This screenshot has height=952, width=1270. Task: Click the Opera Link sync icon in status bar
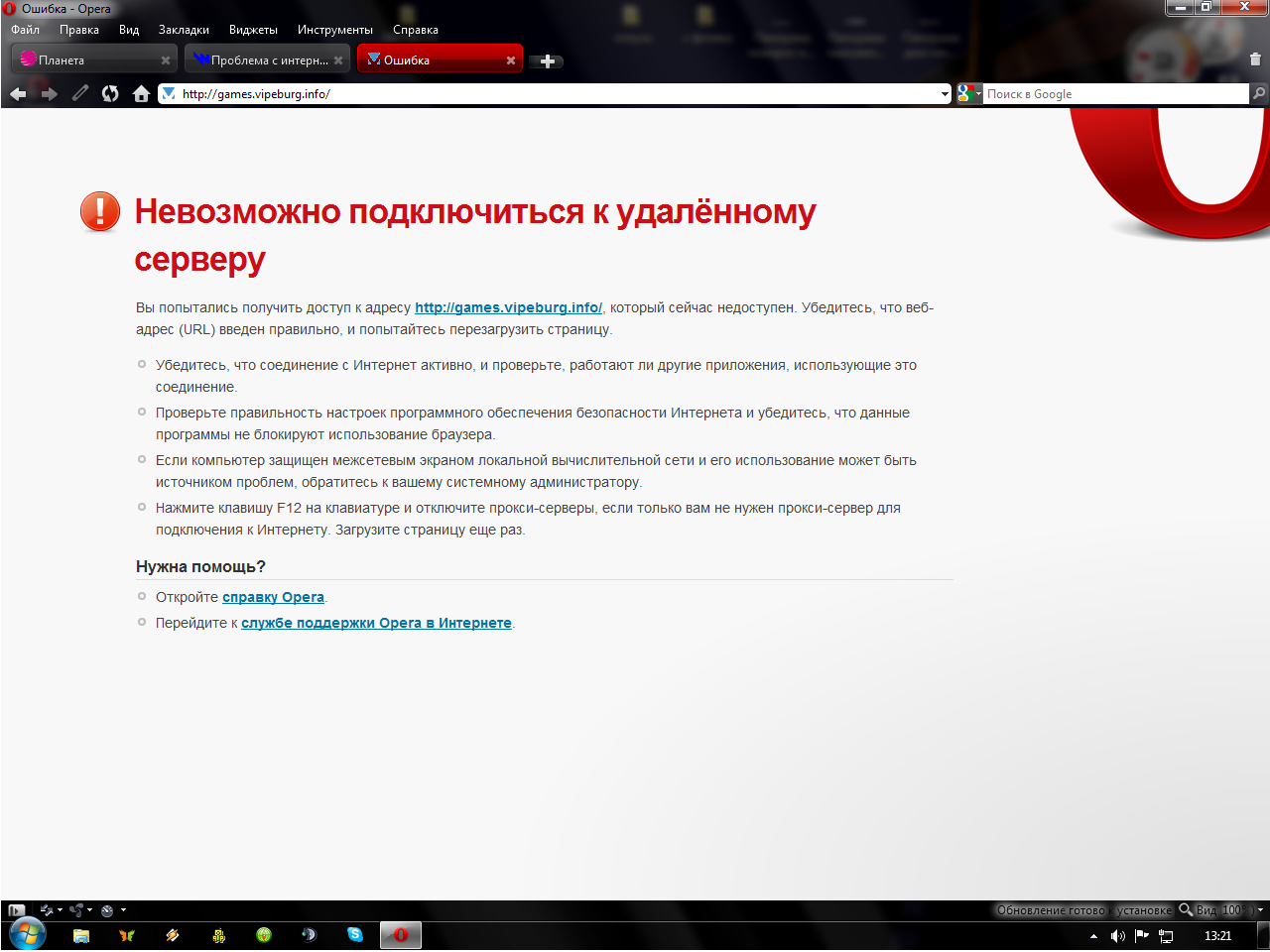(x=46, y=909)
